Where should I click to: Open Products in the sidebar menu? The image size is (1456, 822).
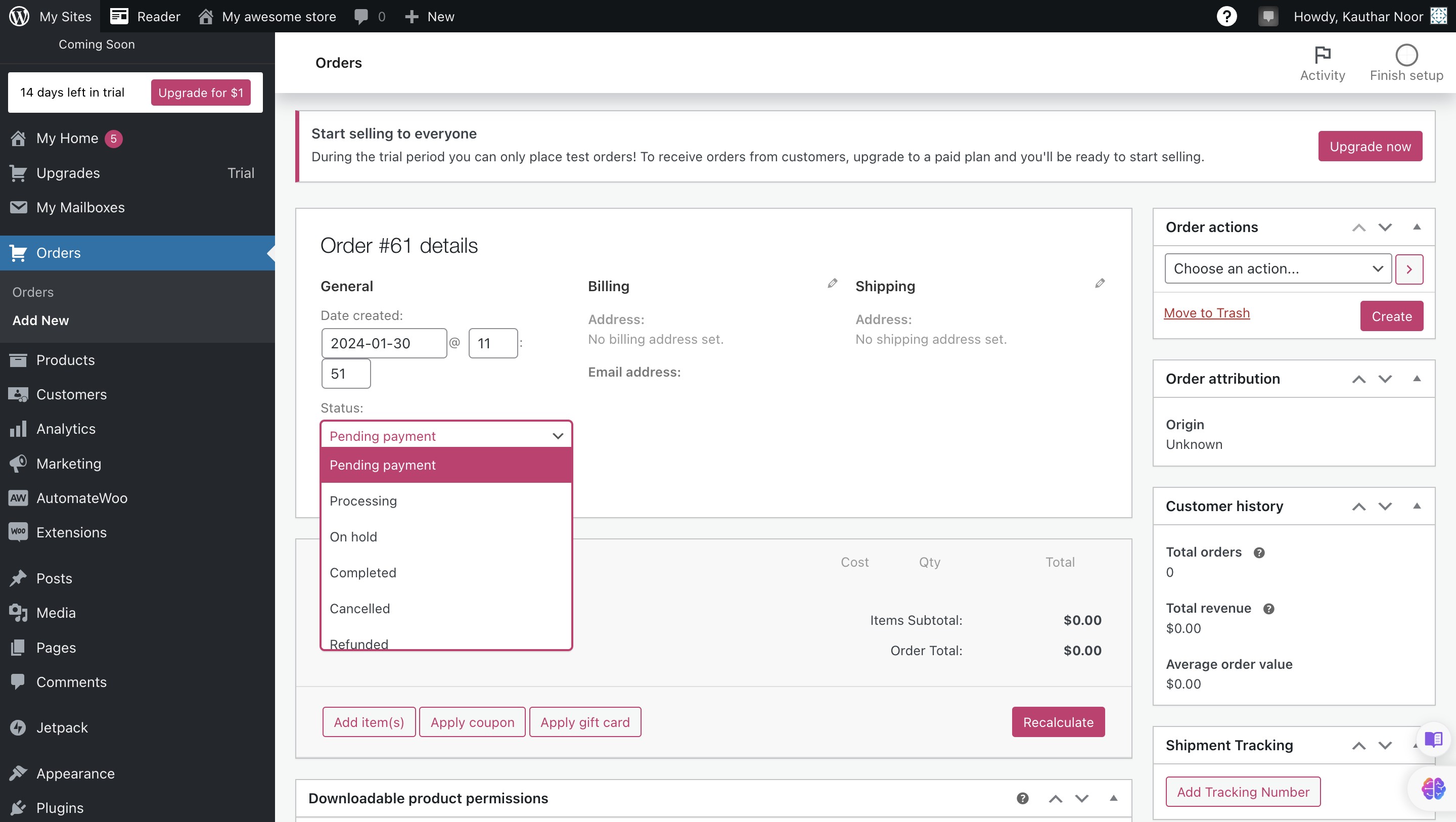pos(66,360)
